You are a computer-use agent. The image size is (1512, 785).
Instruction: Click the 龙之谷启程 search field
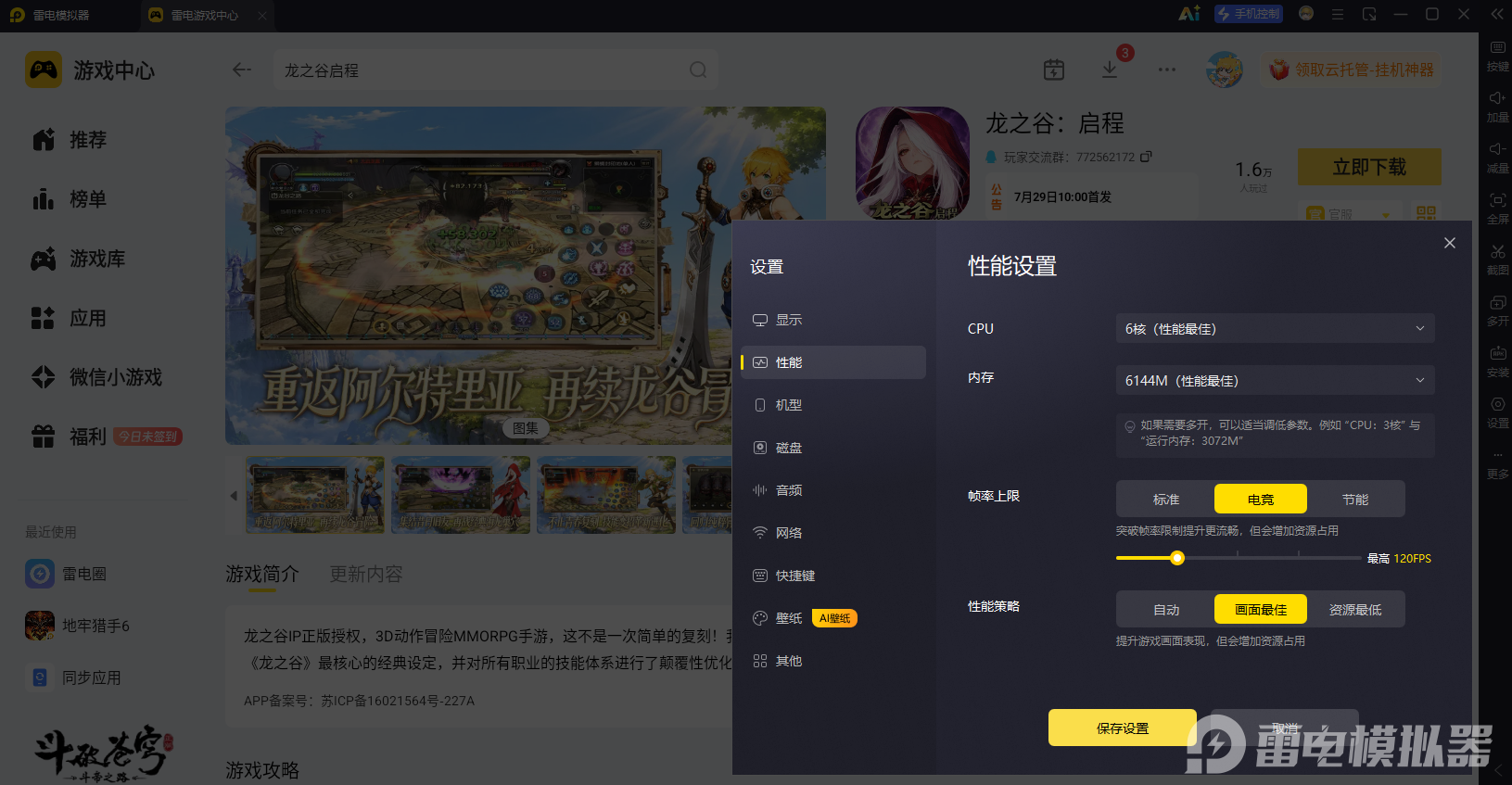pyautogui.click(x=495, y=70)
